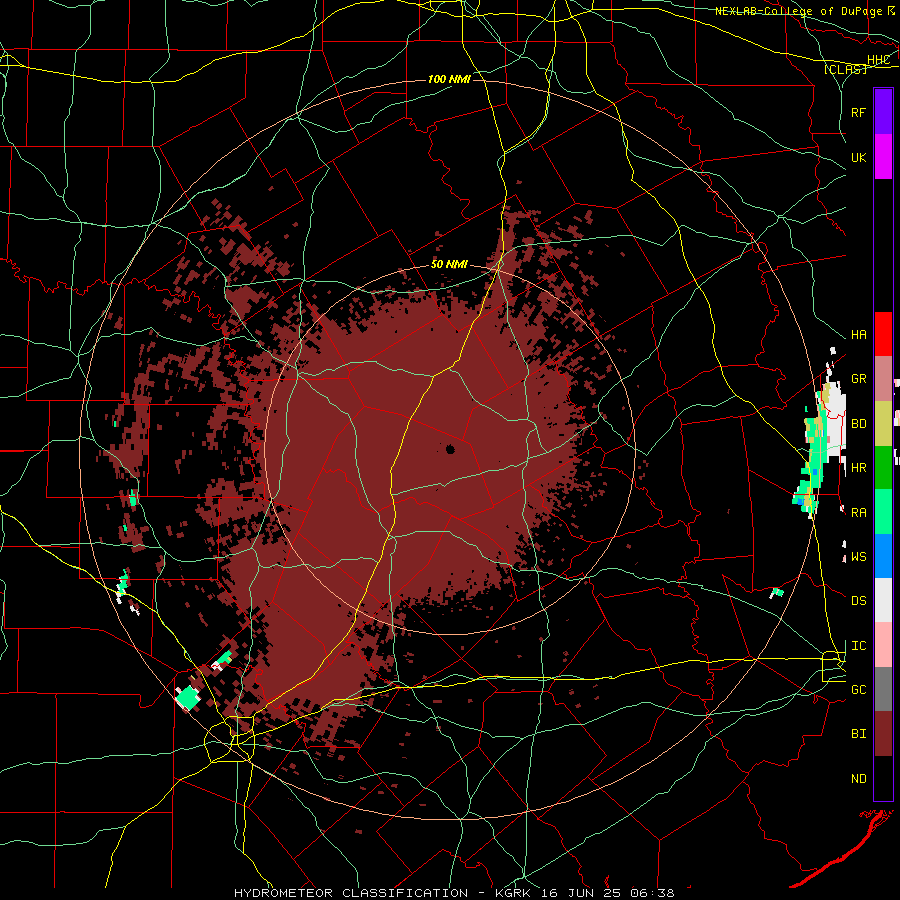Click the IC legend label
This screenshot has width=900, height=900.
858,645
